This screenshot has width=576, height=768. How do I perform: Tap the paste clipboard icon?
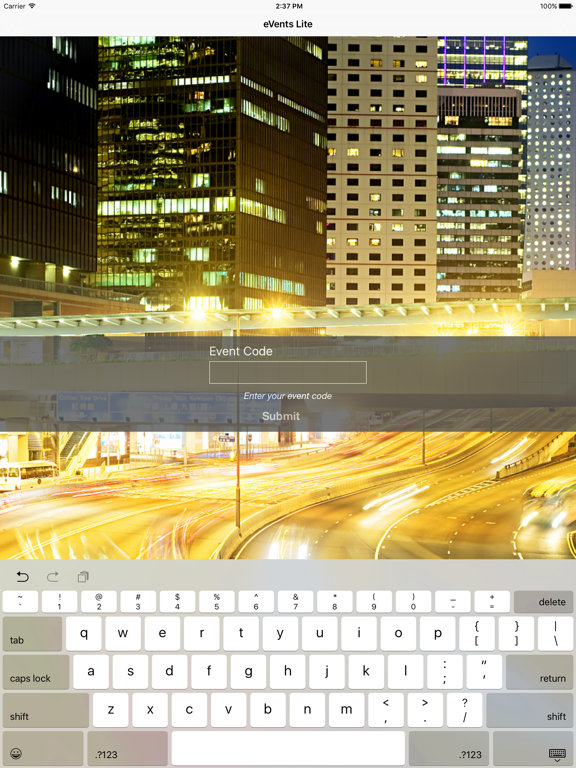coord(83,576)
